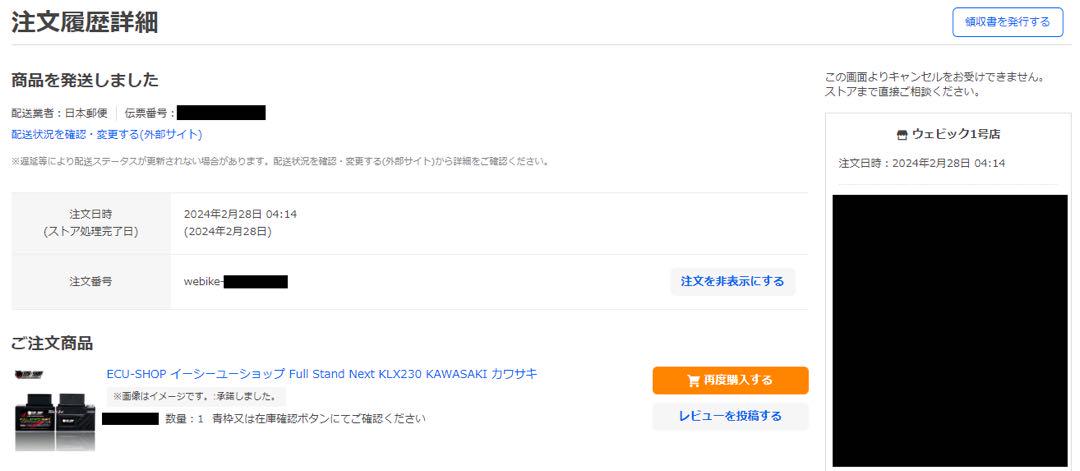
Task: Open the ECU-SHOP Full Stand Next product link
Action: (322, 374)
